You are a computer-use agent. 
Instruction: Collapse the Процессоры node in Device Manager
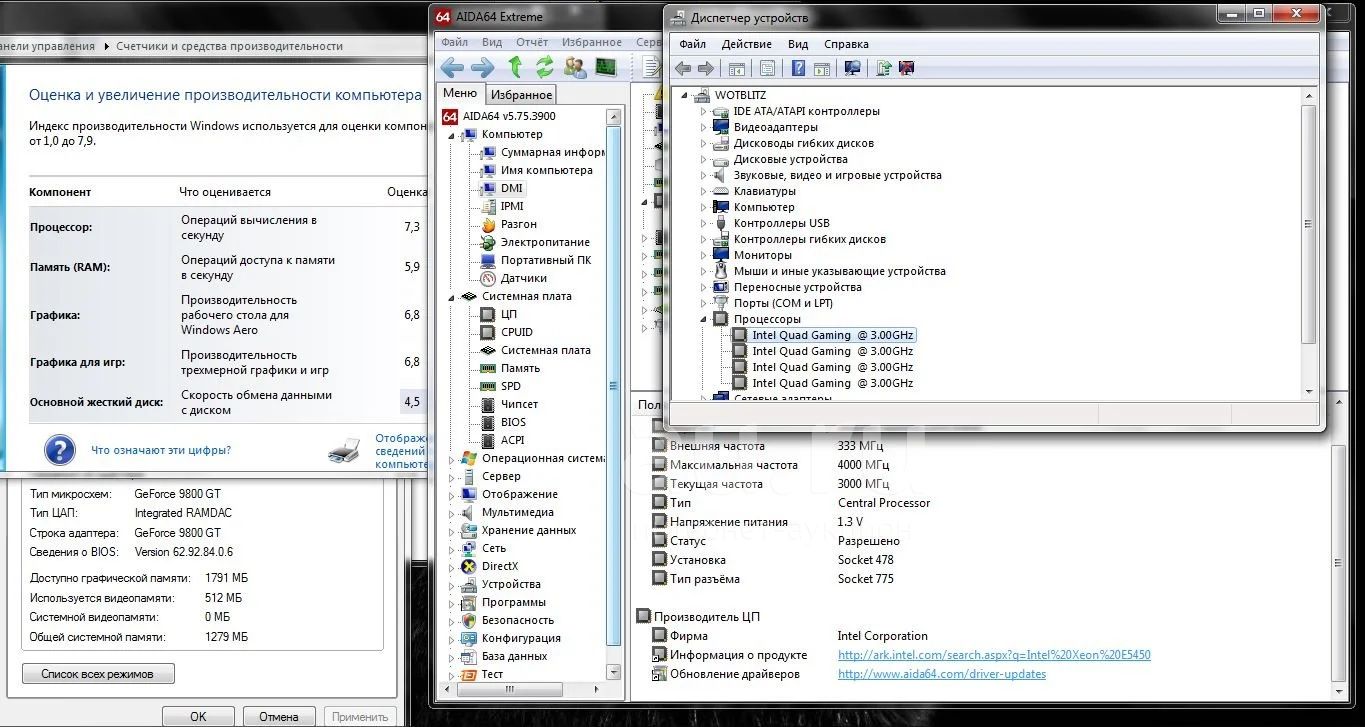click(703, 319)
